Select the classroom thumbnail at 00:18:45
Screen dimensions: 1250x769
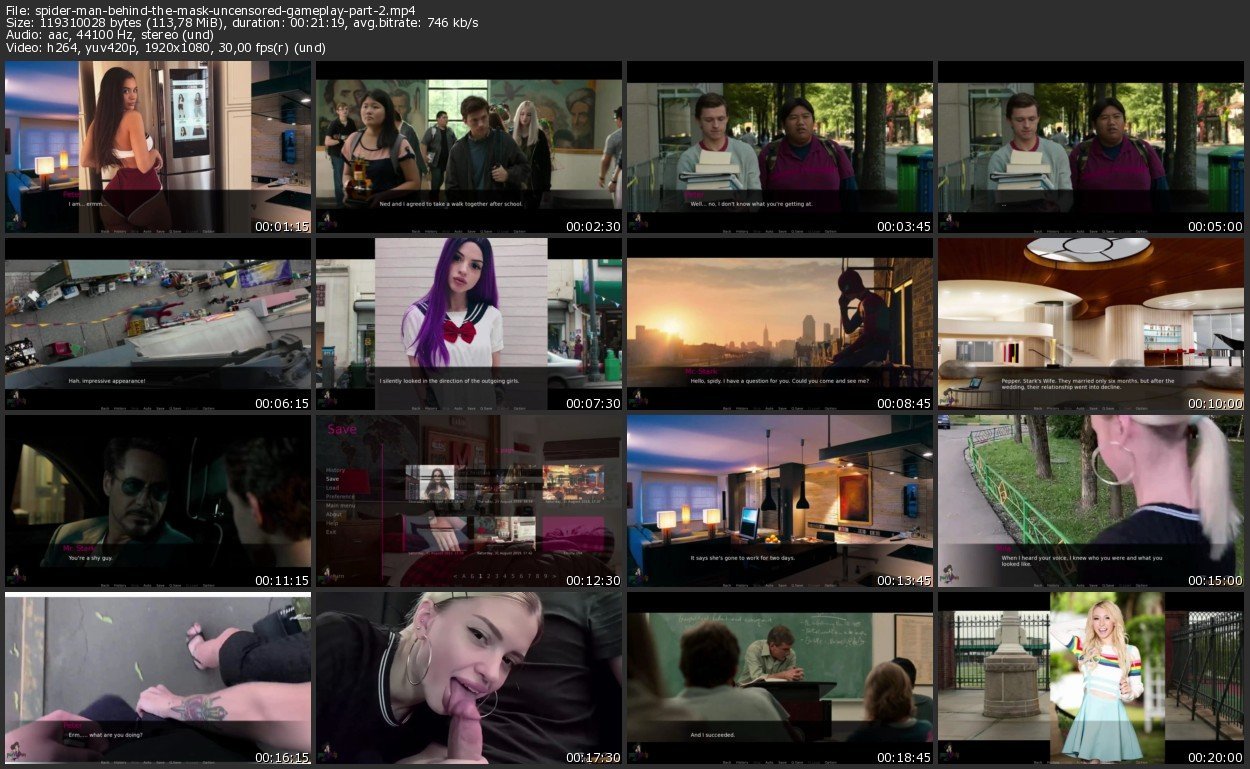[779, 677]
